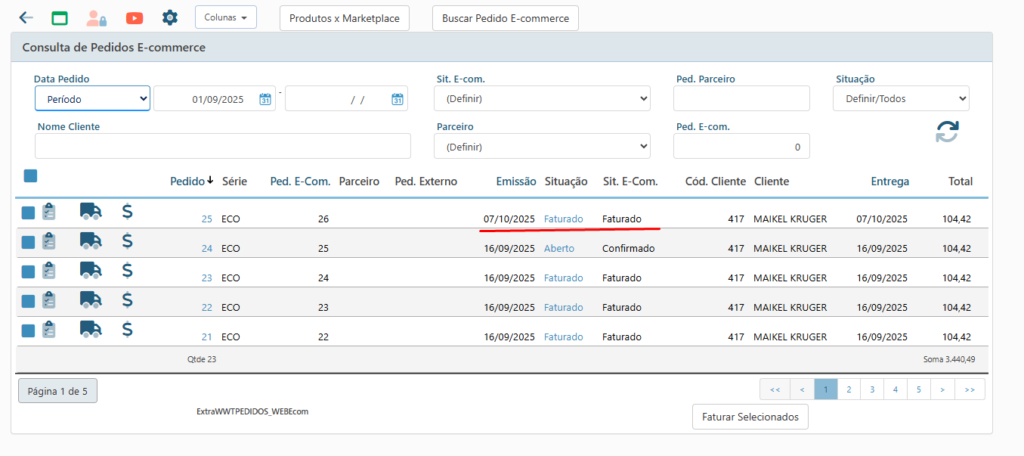The image size is (1024, 456).
Task: Jump to last page with >> button
Action: point(969,389)
